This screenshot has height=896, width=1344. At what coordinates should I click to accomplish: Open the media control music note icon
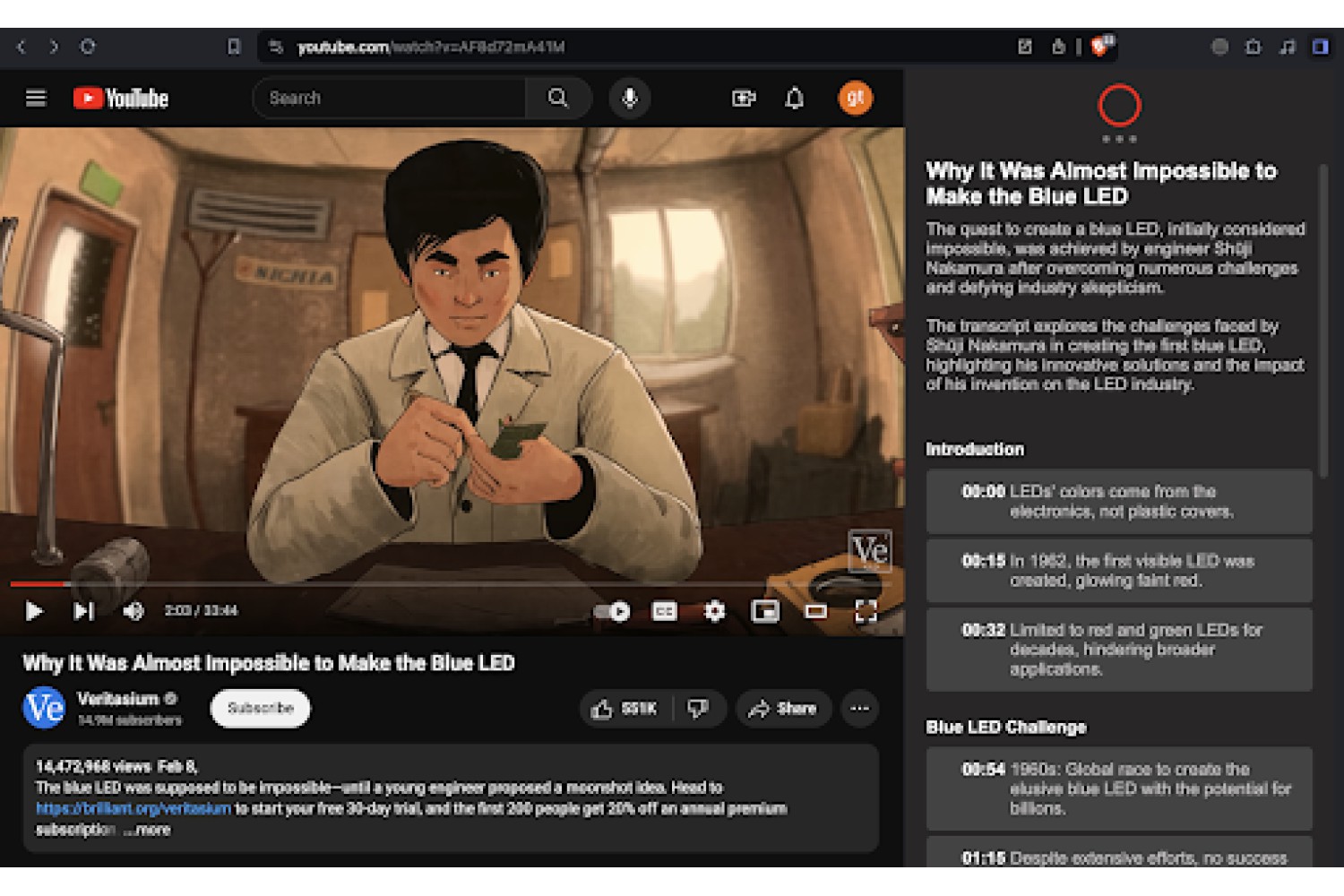tap(1288, 47)
